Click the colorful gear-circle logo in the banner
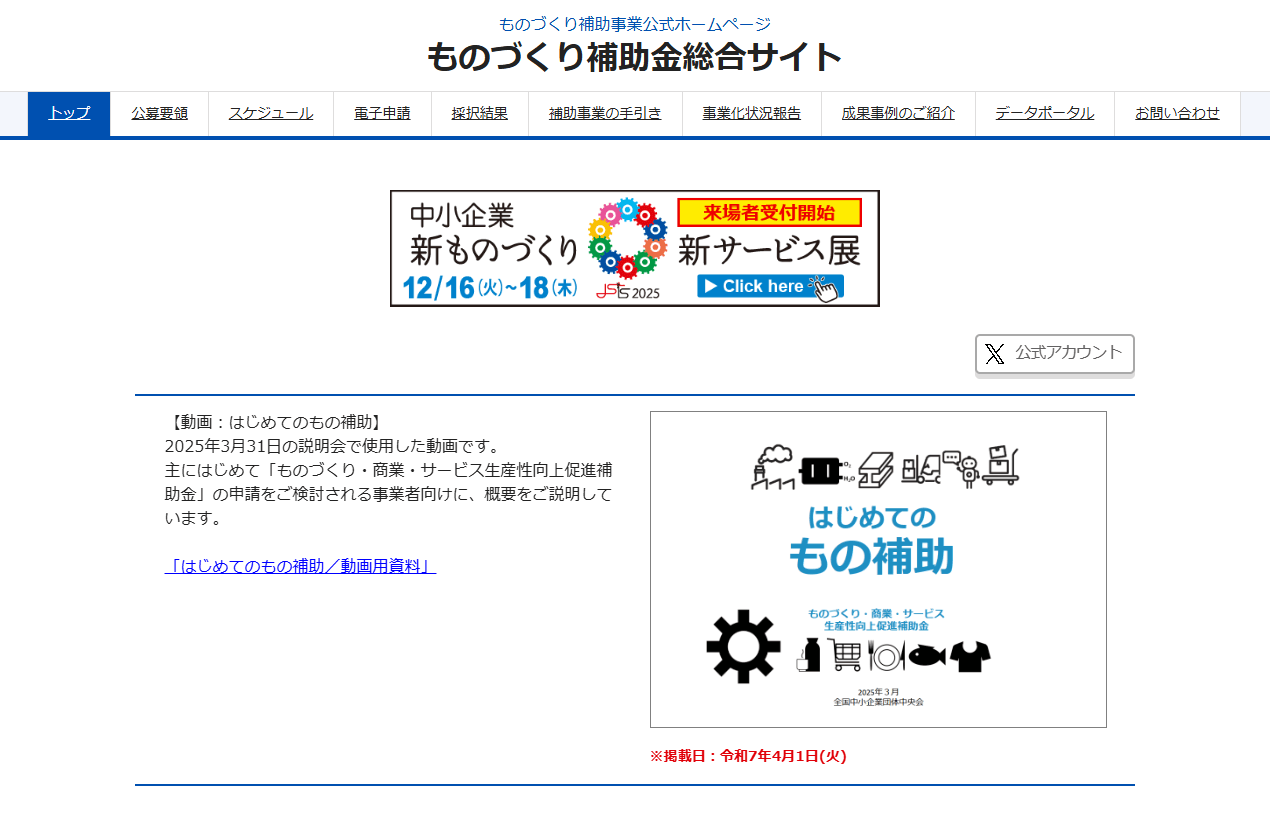Viewport: 1270px width, 826px height. 630,240
